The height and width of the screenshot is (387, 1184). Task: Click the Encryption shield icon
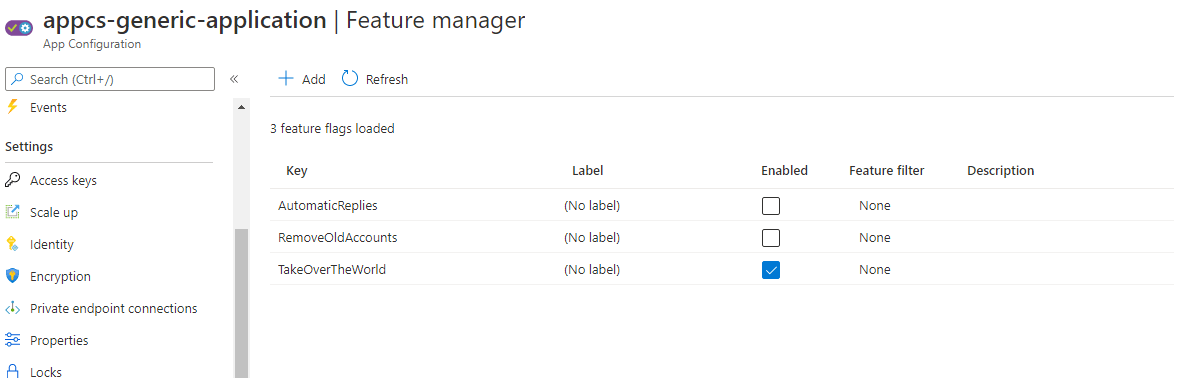tap(12, 276)
